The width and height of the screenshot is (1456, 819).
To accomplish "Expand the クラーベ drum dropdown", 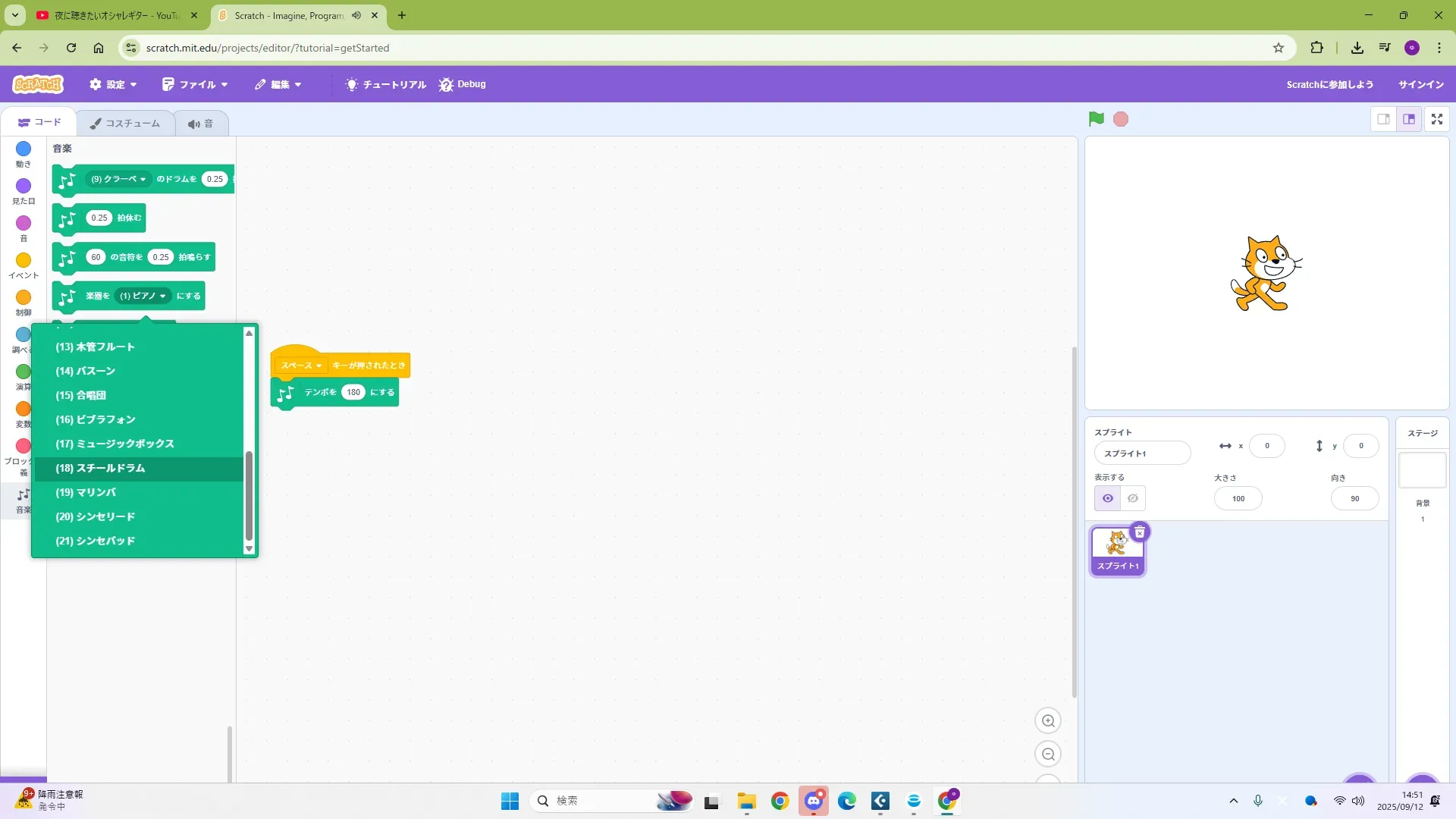I will [118, 179].
